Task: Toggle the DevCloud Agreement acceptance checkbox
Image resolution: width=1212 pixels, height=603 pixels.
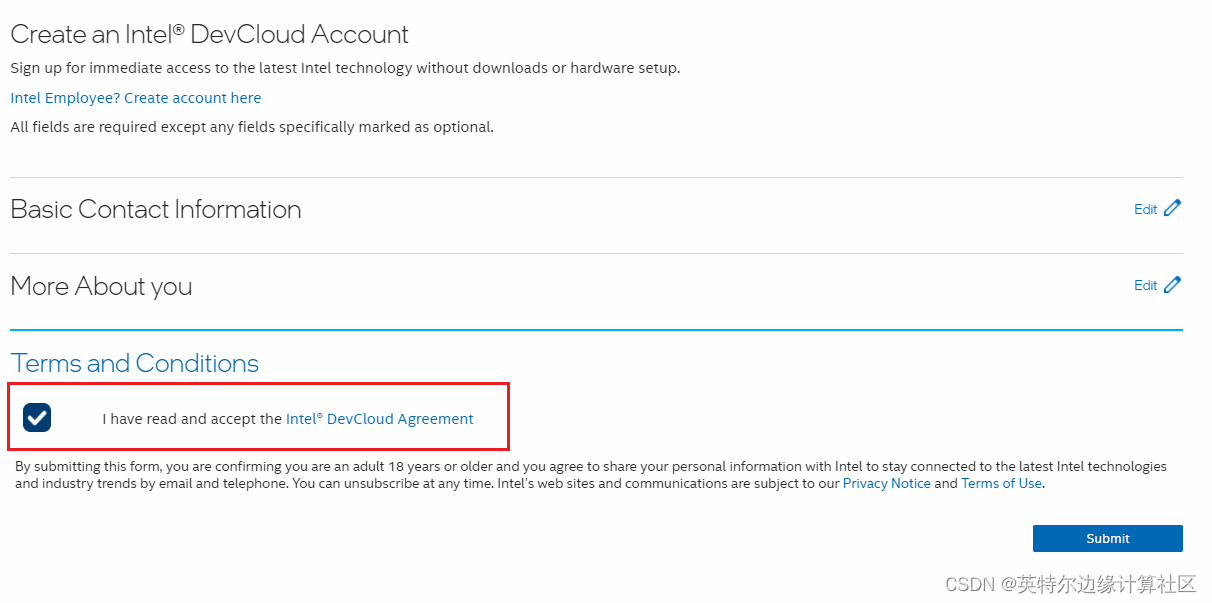Action: pos(37,418)
